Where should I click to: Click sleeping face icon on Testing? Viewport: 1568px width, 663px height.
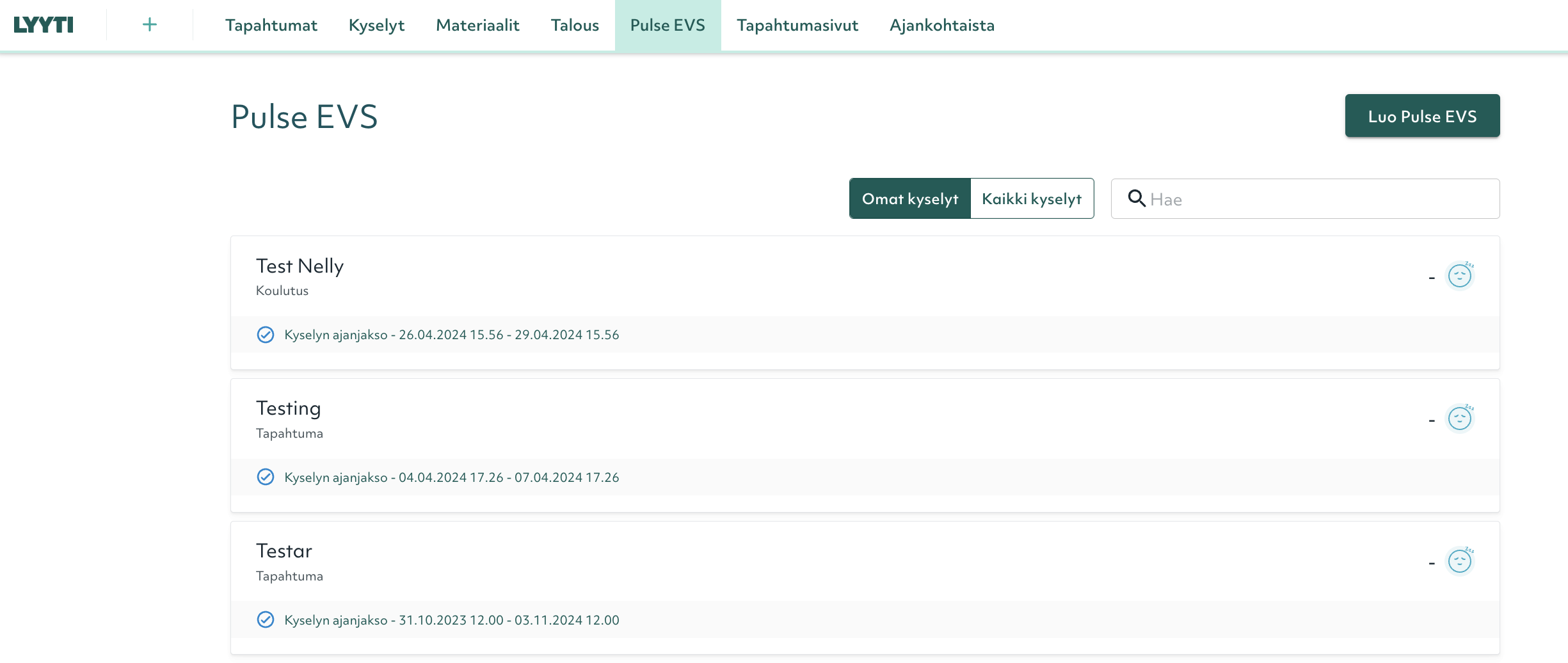1460,418
